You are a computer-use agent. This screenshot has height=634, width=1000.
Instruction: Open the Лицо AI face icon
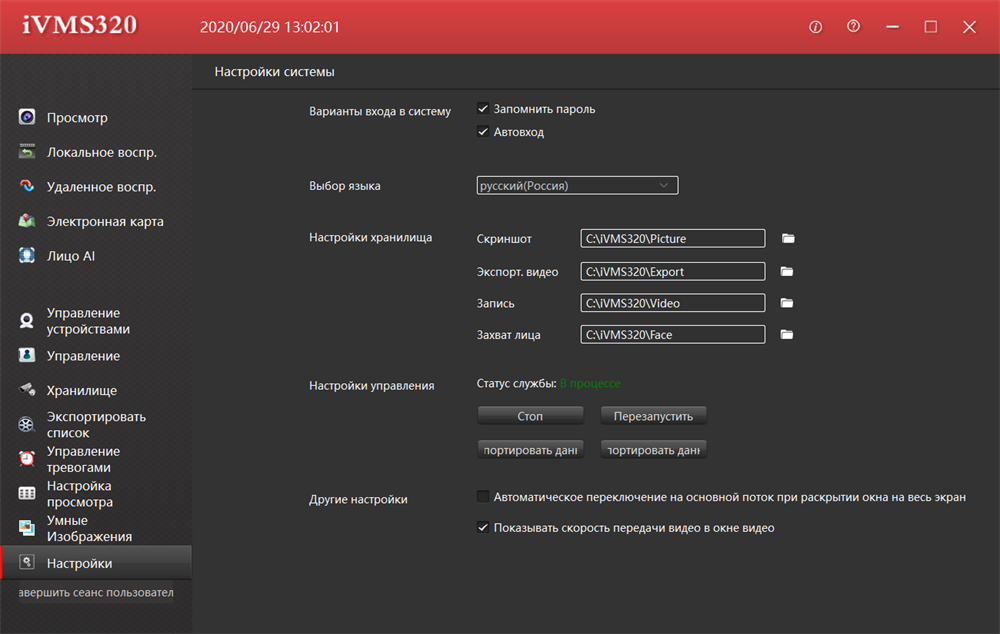(x=27, y=255)
